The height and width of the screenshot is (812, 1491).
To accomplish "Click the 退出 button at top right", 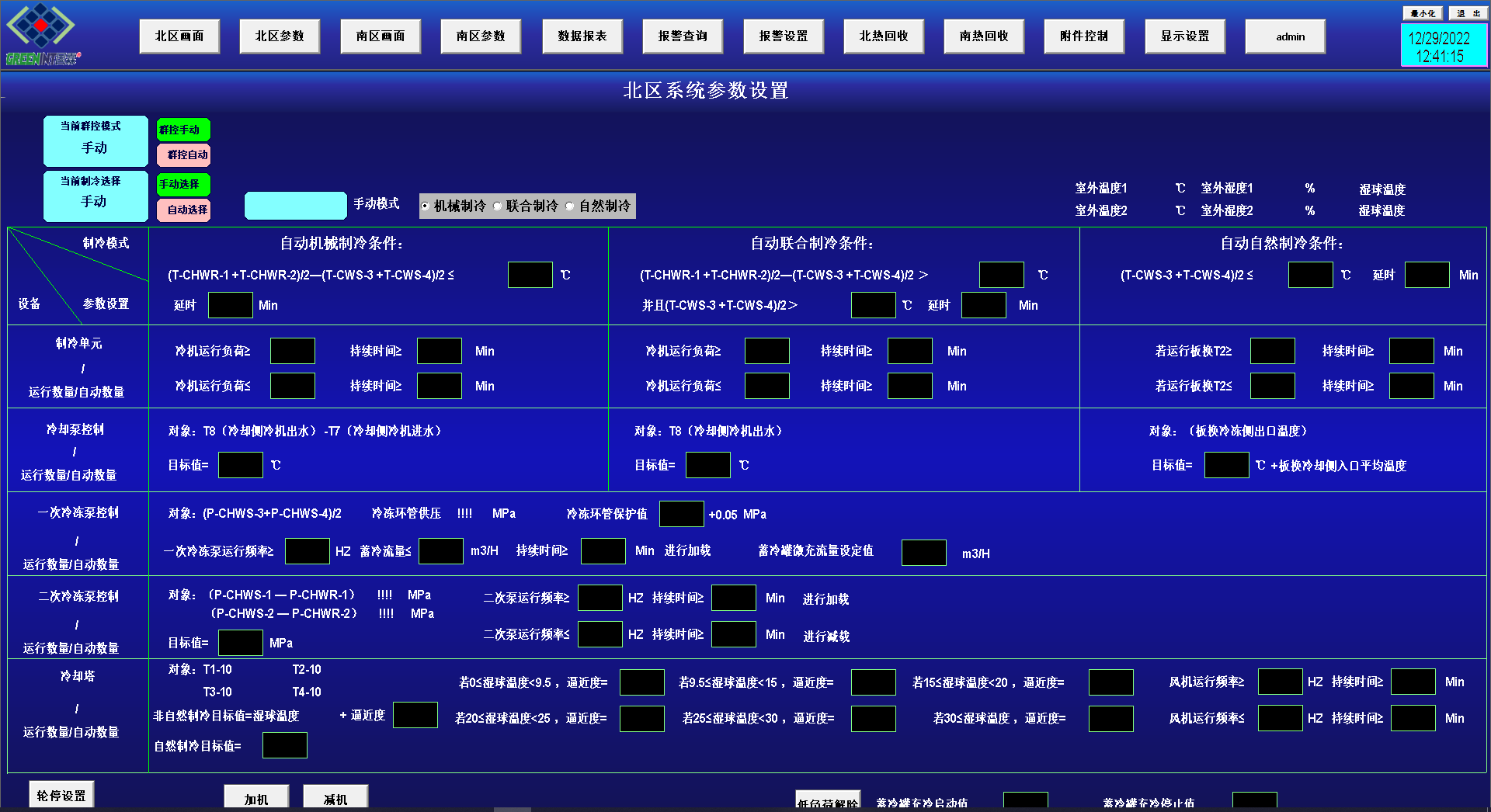I will [x=1468, y=13].
